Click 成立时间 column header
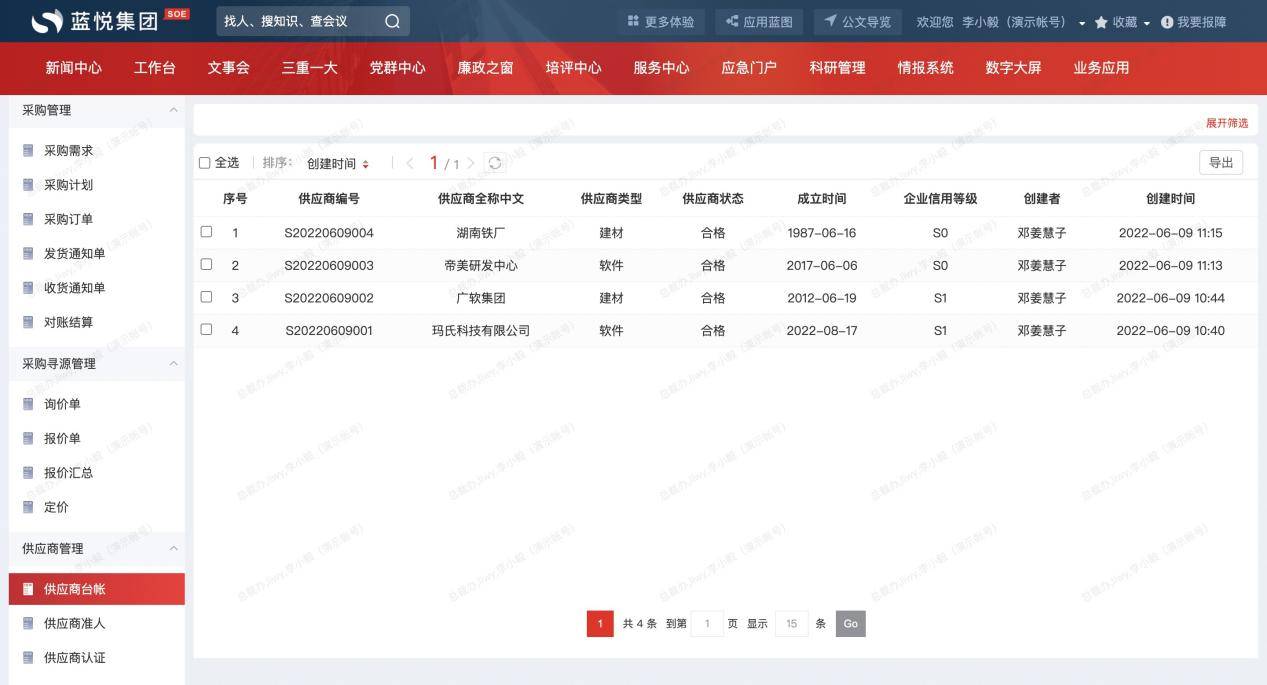1267x685 pixels. click(822, 199)
